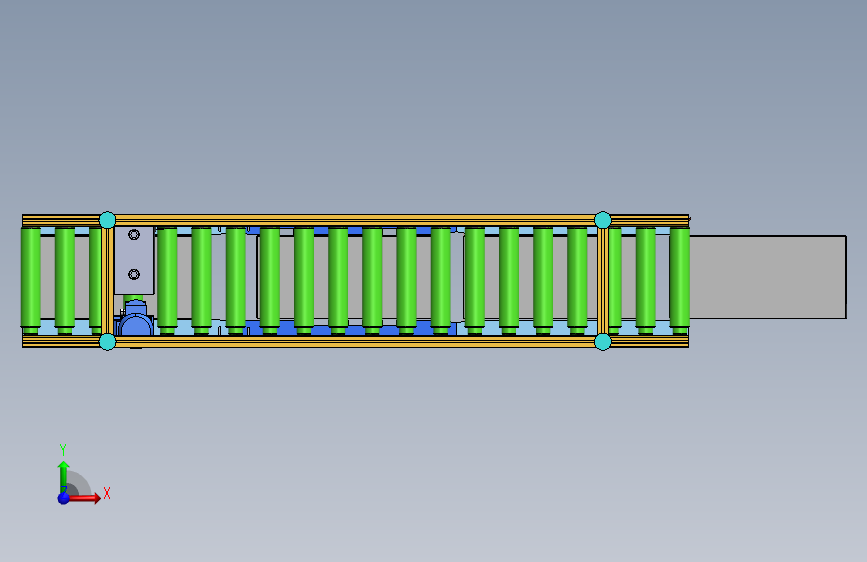
Task: Click the top-right cyan frame corner joint
Action: coord(603,220)
